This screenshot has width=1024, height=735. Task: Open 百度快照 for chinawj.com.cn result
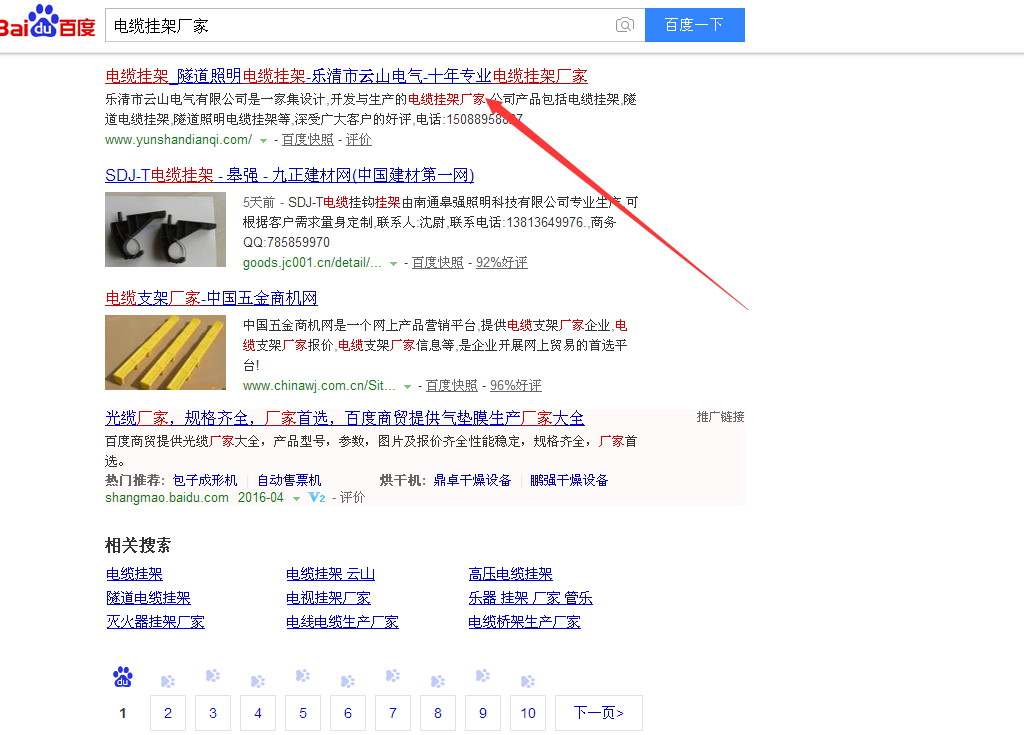452,385
